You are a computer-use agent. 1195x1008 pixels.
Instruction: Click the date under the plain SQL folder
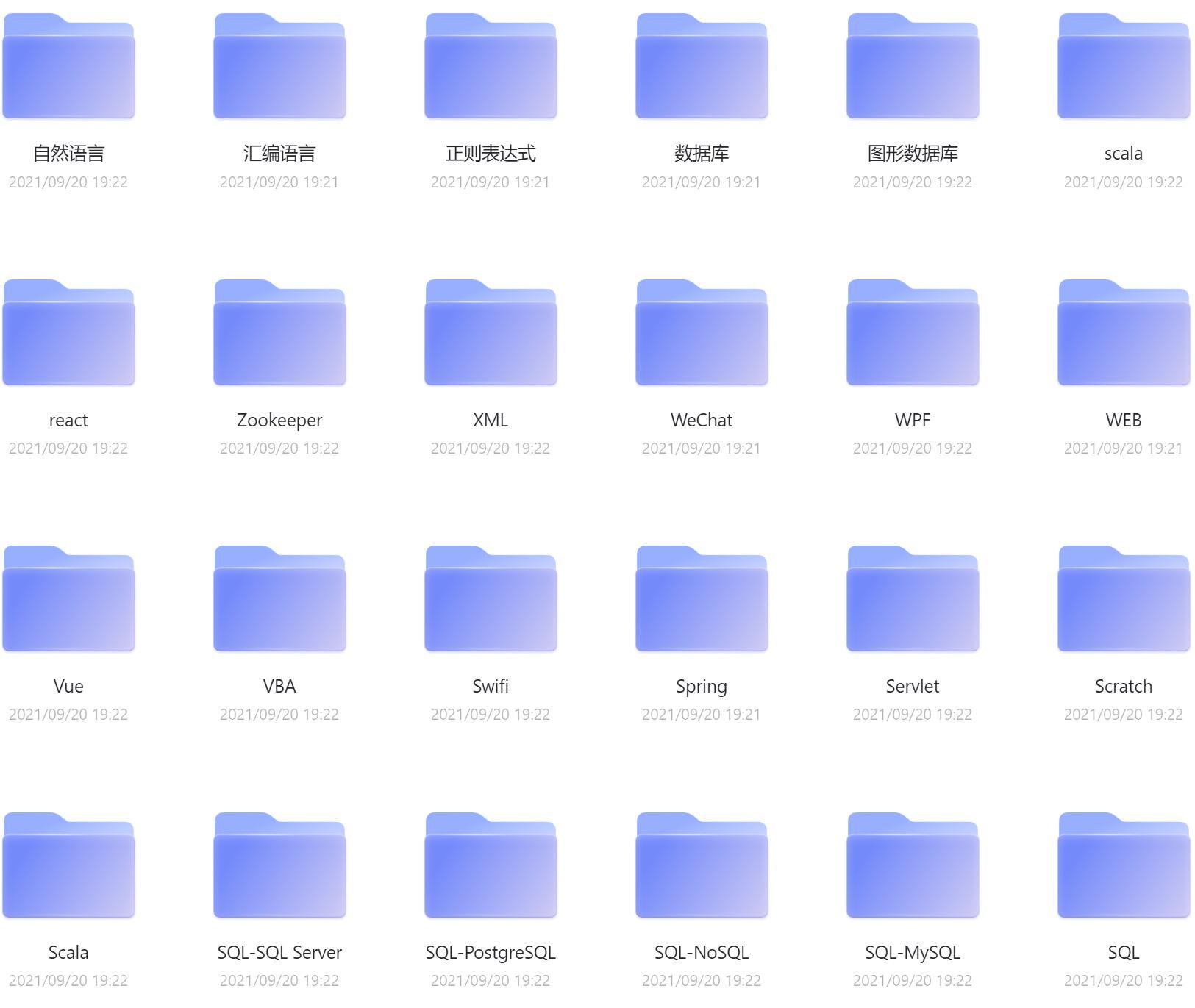click(x=1124, y=981)
